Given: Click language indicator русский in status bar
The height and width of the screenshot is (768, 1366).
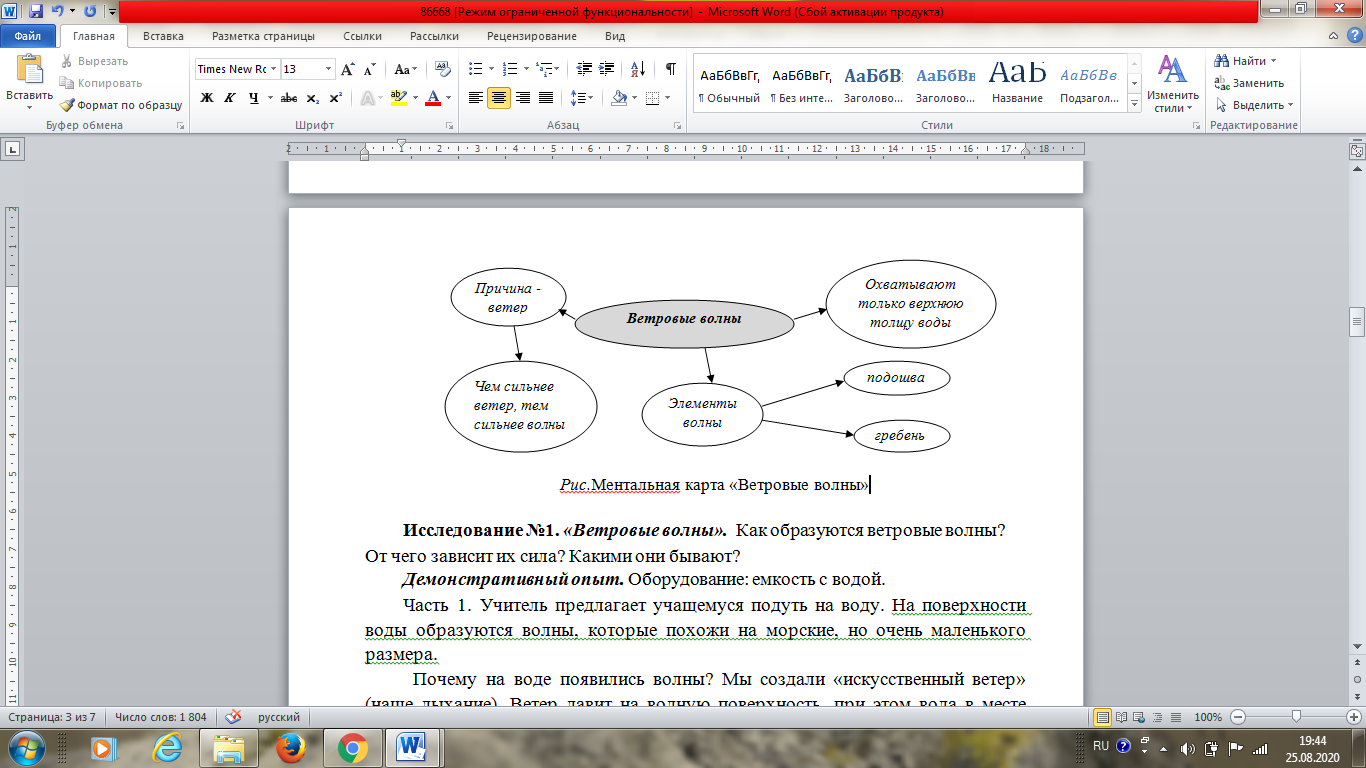Looking at the screenshot, I should point(279,717).
